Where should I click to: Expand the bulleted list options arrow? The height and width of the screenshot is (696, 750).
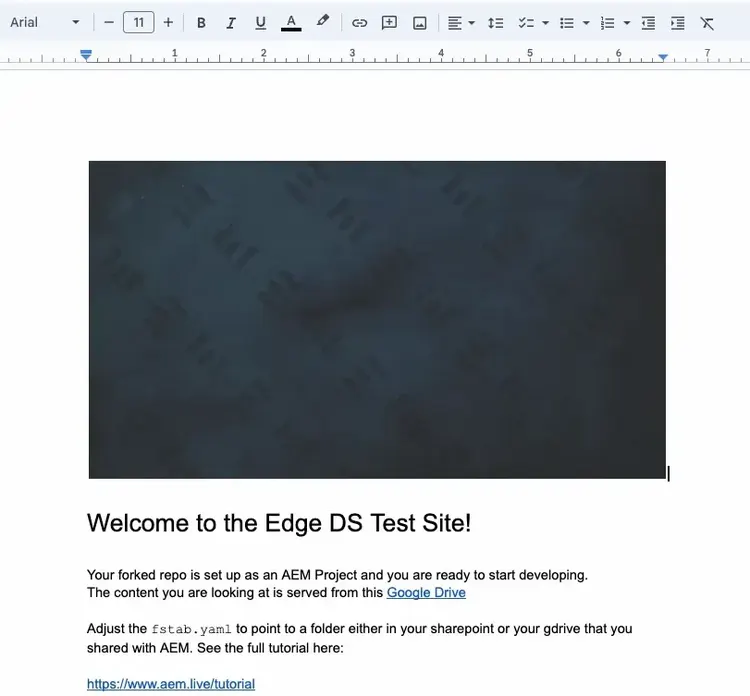[x=586, y=22]
